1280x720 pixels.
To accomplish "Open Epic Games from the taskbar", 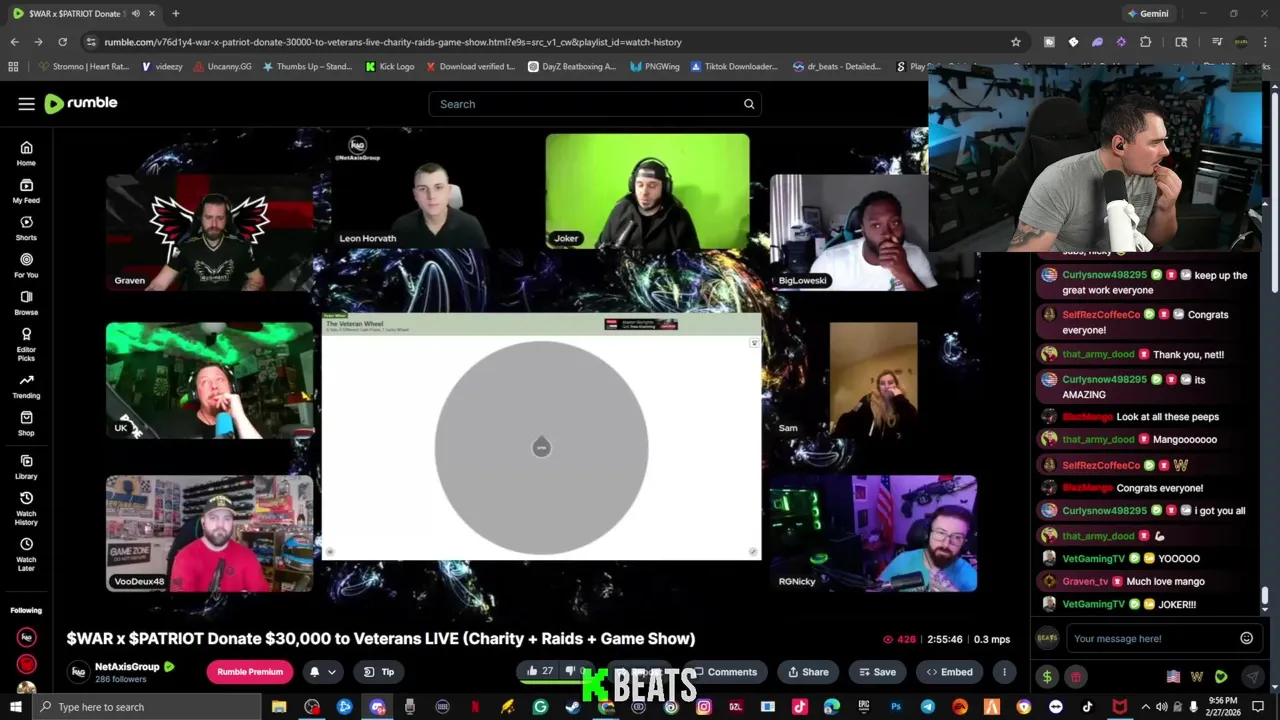I will 864,707.
